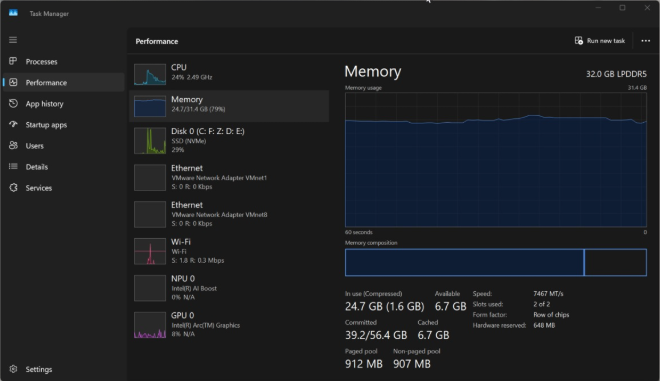Image resolution: width=660 pixels, height=381 pixels.
Task: Open the three-dot more options menu
Action: (645, 41)
